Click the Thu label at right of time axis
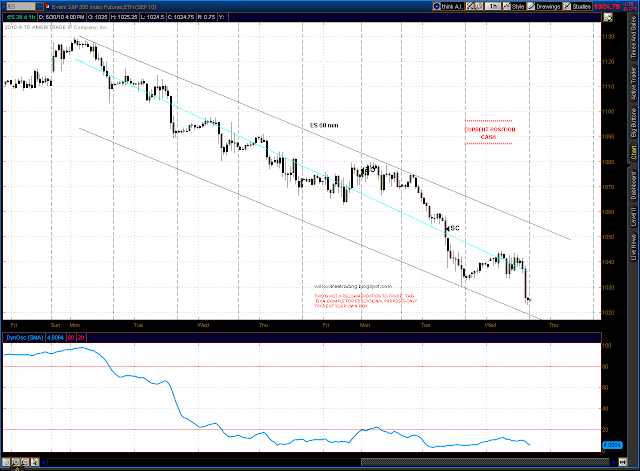640x471 pixels. click(x=553, y=325)
